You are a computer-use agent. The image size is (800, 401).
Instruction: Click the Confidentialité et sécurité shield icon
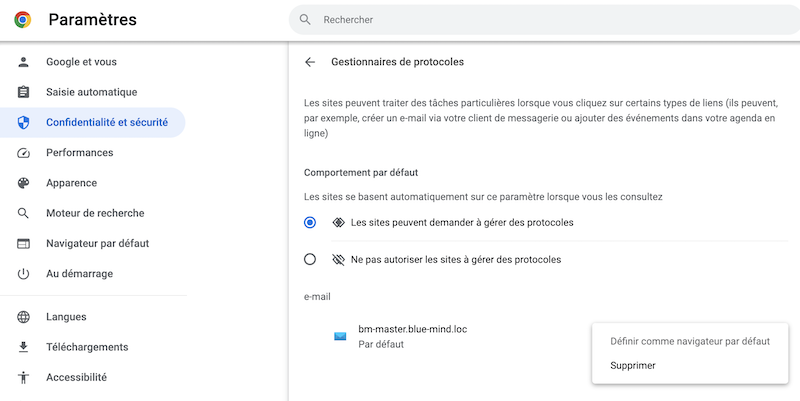point(23,122)
